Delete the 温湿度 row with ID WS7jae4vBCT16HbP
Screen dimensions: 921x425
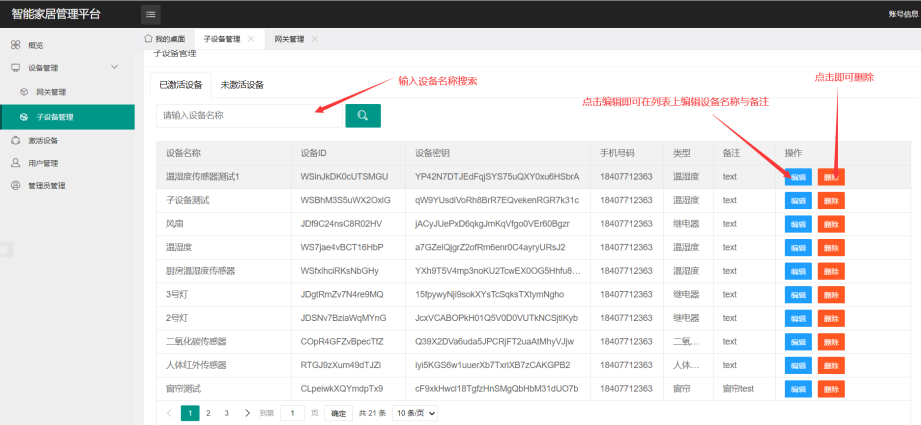click(x=831, y=247)
